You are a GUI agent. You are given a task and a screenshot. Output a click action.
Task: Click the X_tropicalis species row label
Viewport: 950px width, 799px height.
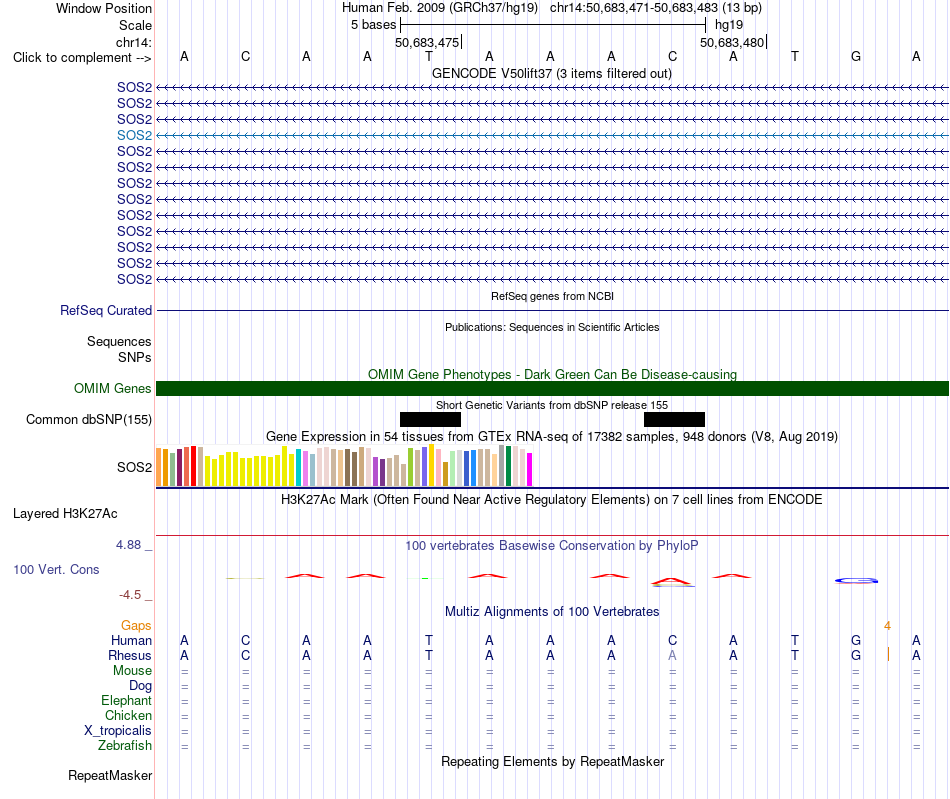[118, 731]
